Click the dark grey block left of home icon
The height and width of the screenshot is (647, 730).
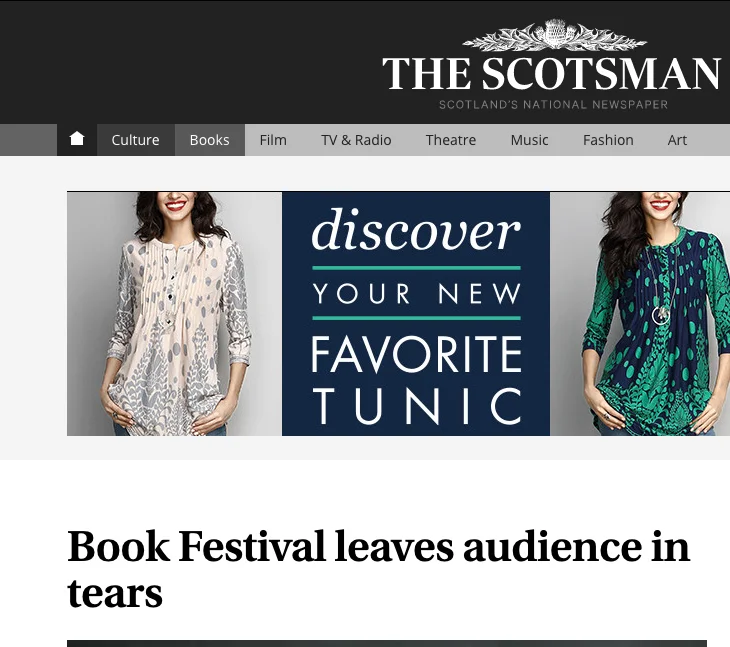click(28, 140)
